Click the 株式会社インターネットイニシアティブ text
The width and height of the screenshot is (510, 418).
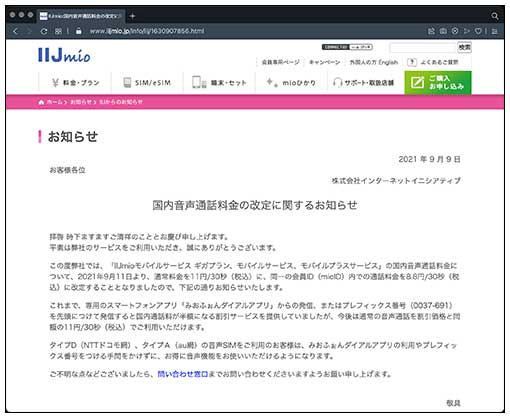[396, 181]
